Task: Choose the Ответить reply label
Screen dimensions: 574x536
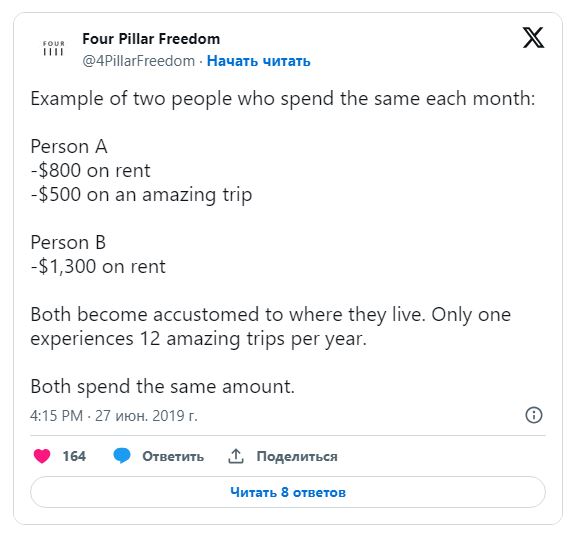Action: [x=173, y=457]
